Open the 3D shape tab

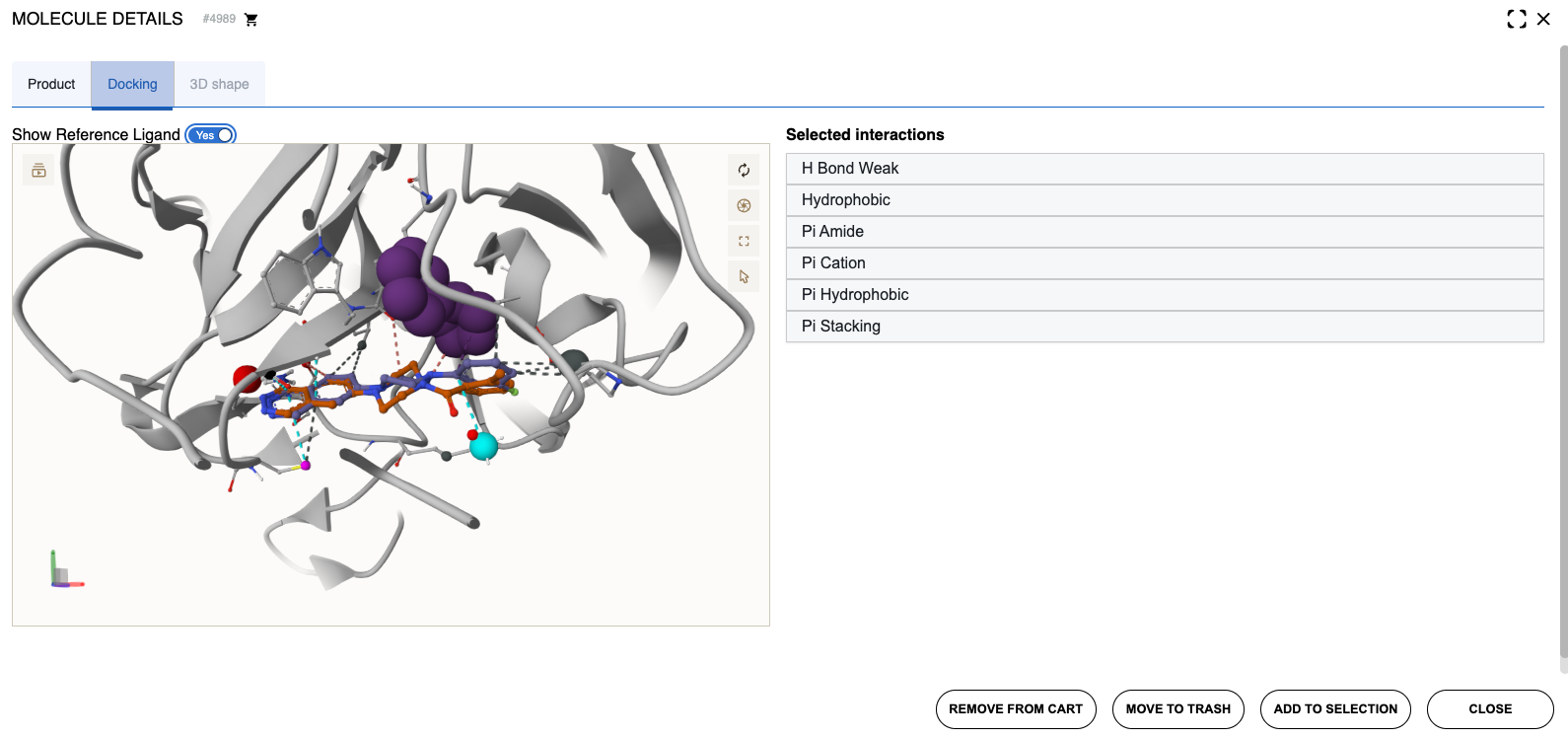219,85
